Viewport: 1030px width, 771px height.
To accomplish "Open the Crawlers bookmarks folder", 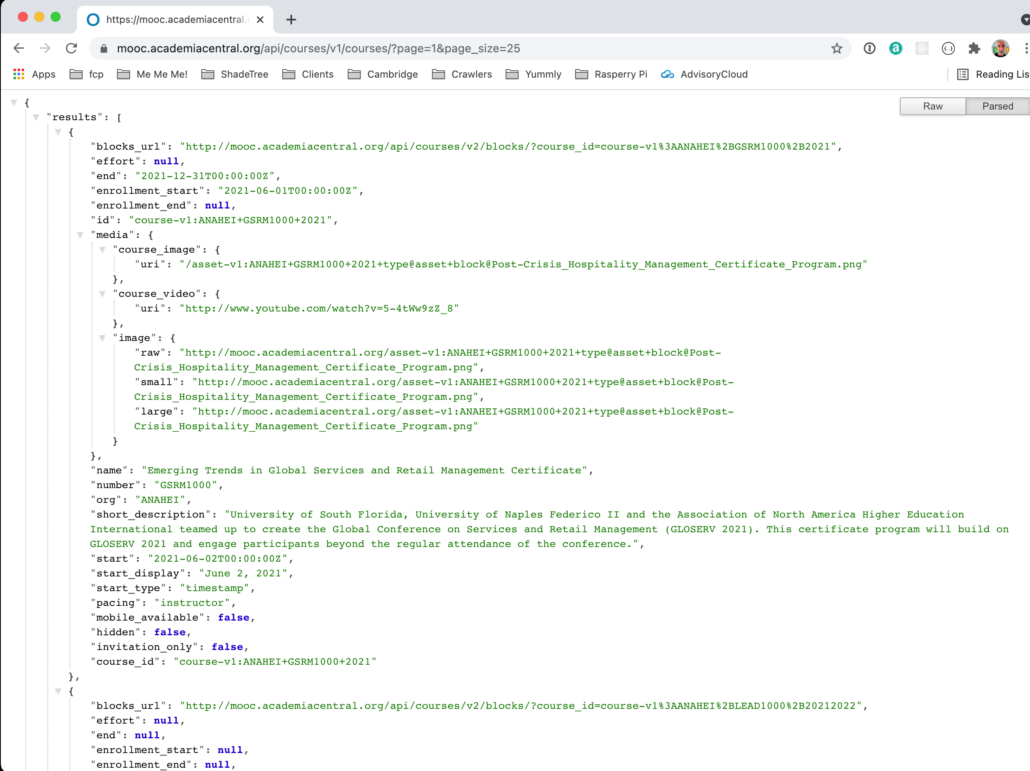I will (462, 74).
